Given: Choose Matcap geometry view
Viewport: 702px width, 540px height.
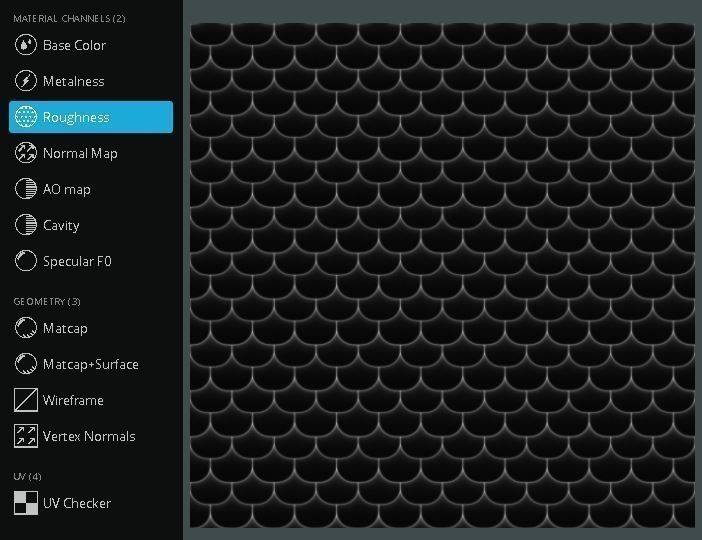Looking at the screenshot, I should [65, 328].
